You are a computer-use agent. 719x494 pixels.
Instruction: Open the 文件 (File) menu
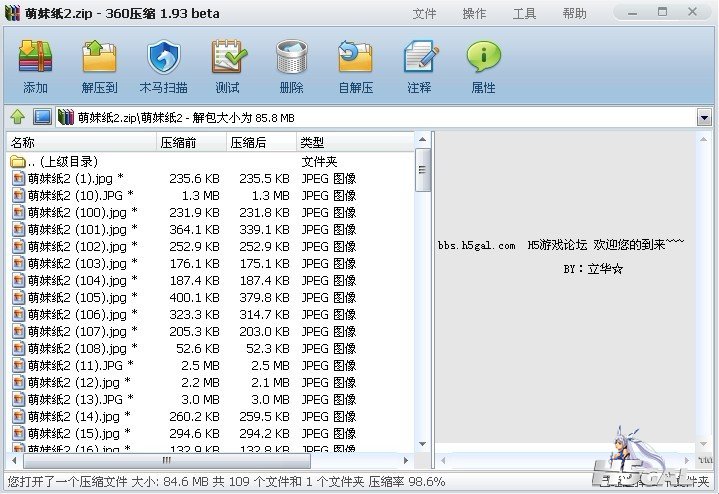[x=425, y=14]
